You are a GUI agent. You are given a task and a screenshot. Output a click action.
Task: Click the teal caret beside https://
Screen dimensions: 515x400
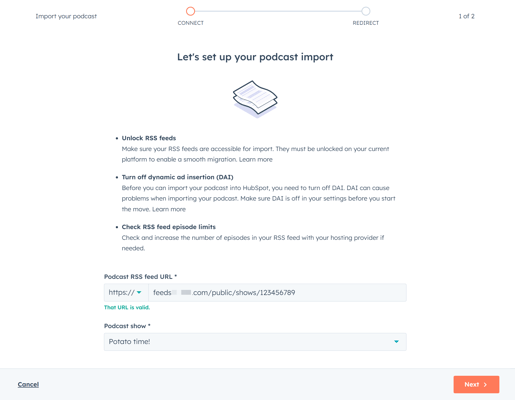139,293
